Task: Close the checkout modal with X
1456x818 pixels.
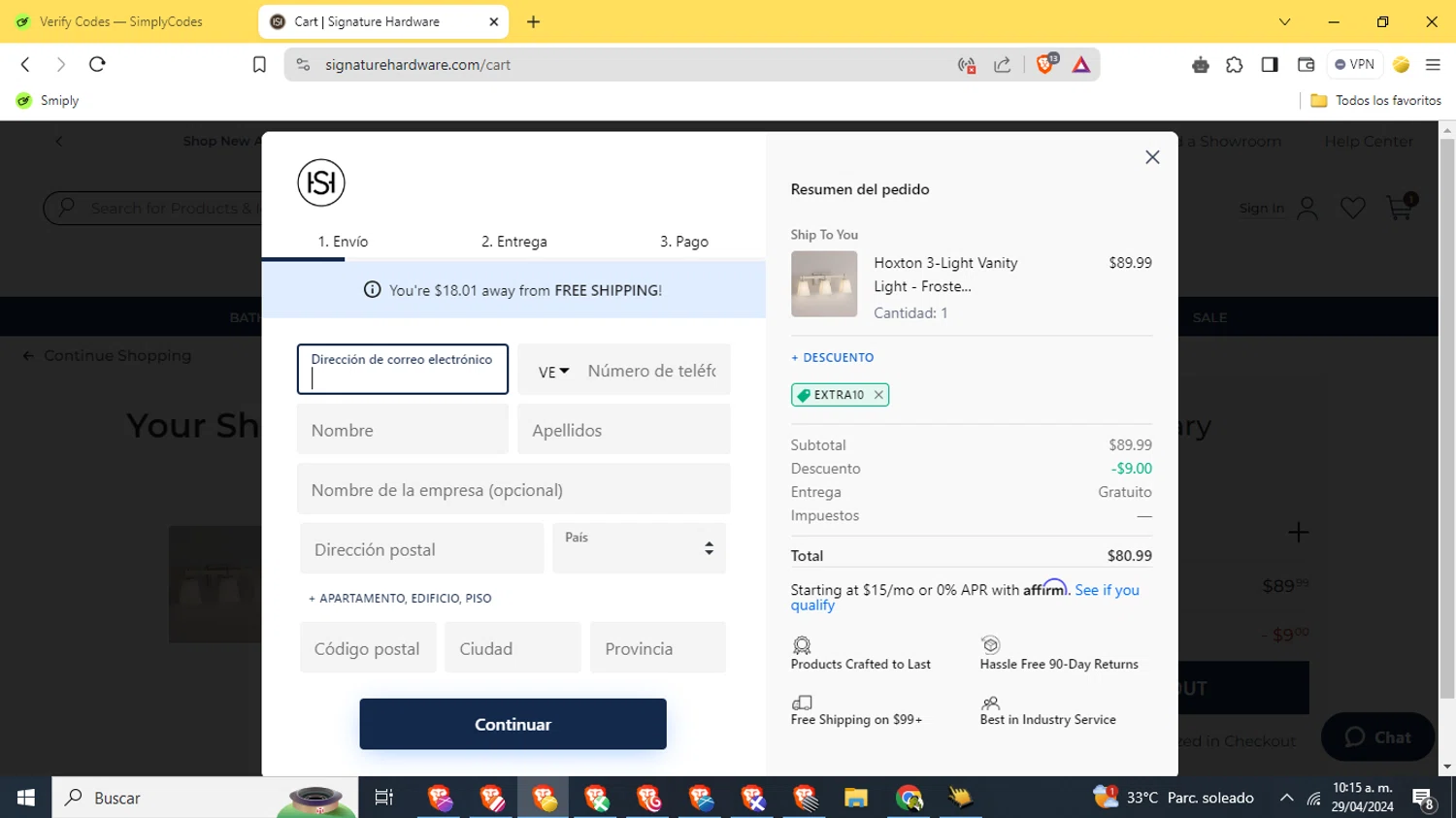Action: coord(1152,157)
